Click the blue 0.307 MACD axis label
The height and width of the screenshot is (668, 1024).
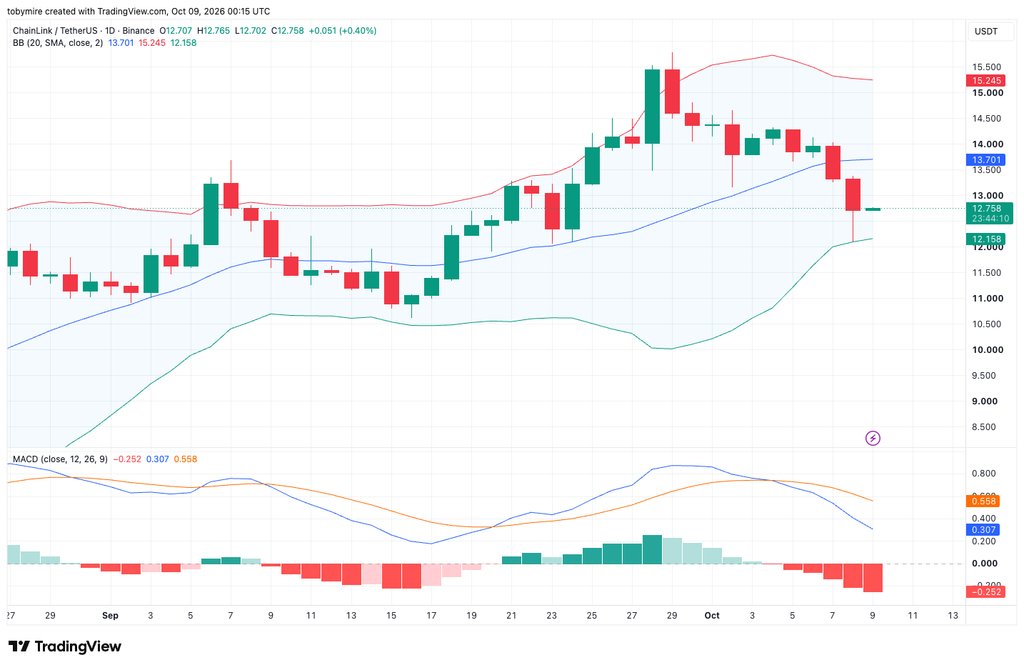point(983,530)
